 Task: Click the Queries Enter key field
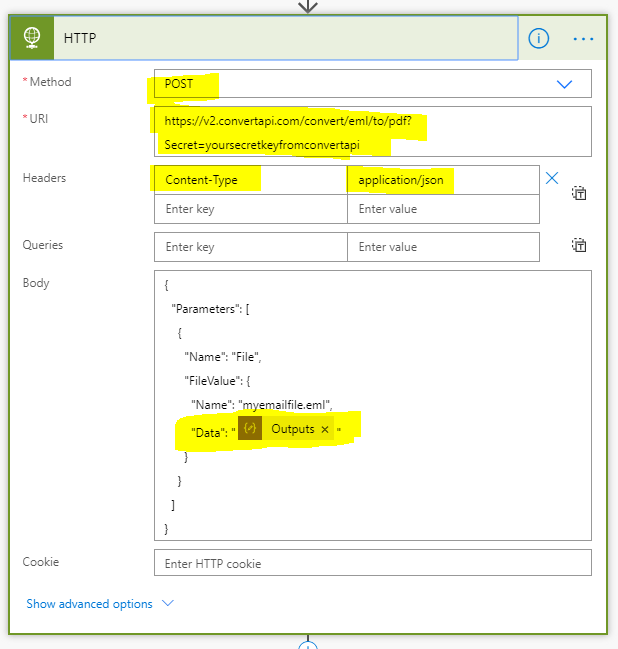click(250, 247)
